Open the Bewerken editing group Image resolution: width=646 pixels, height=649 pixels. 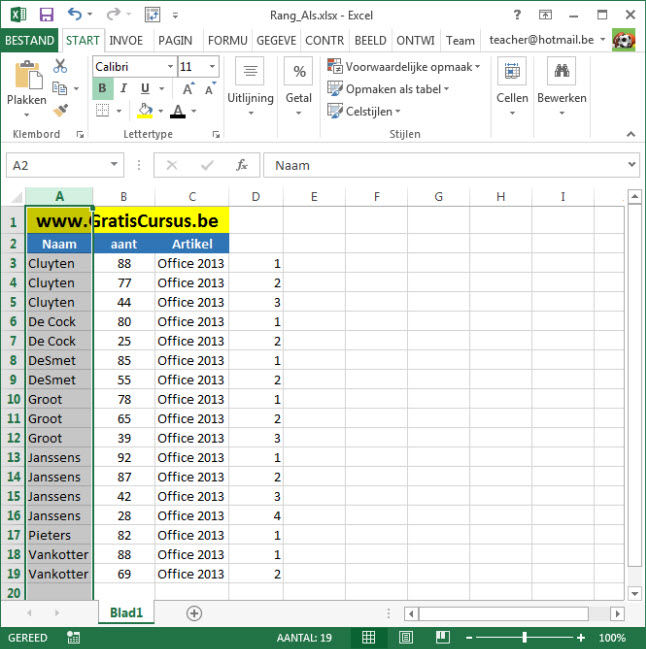pos(562,88)
